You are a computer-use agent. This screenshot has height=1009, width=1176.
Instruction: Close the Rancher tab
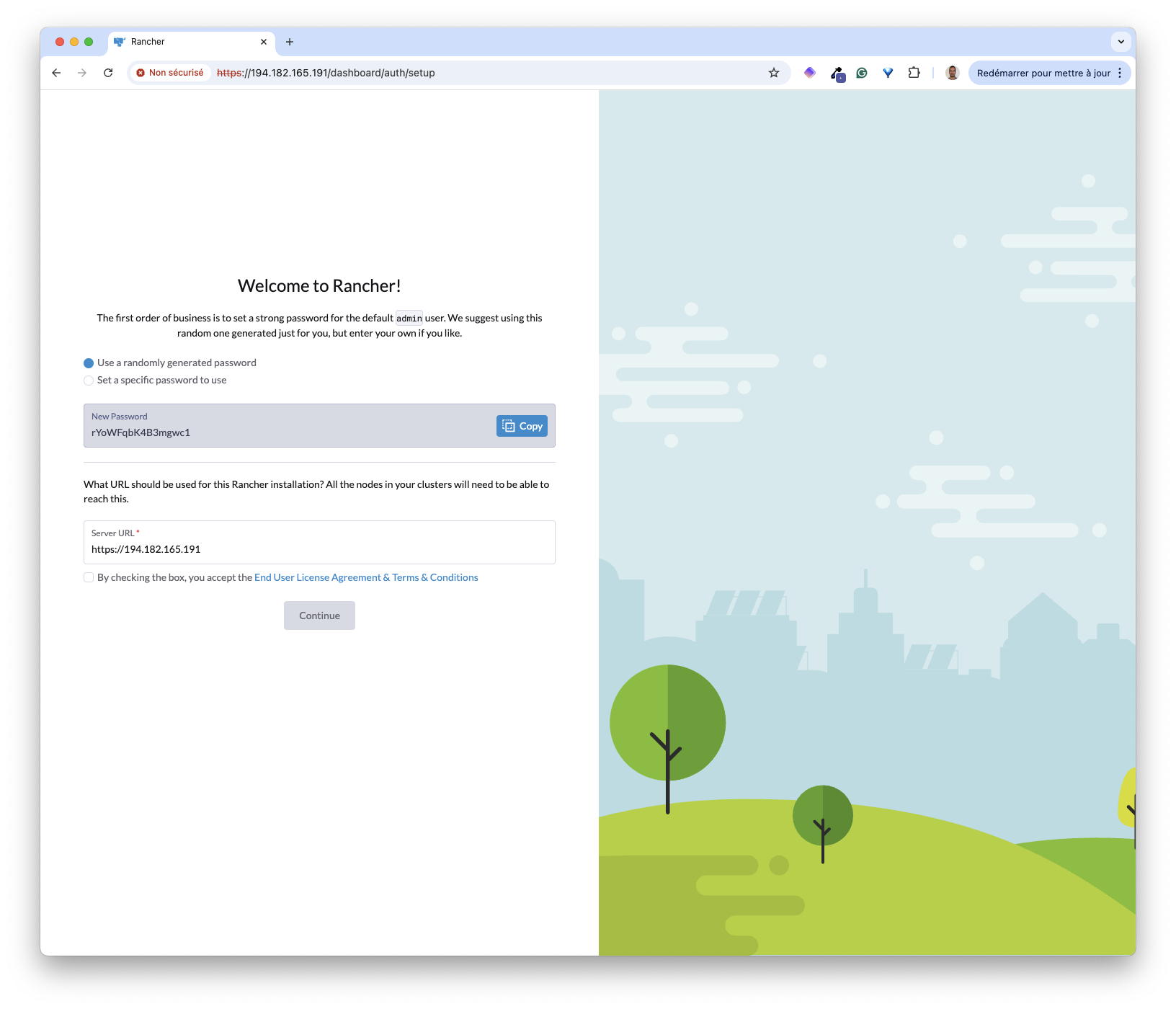click(x=264, y=42)
